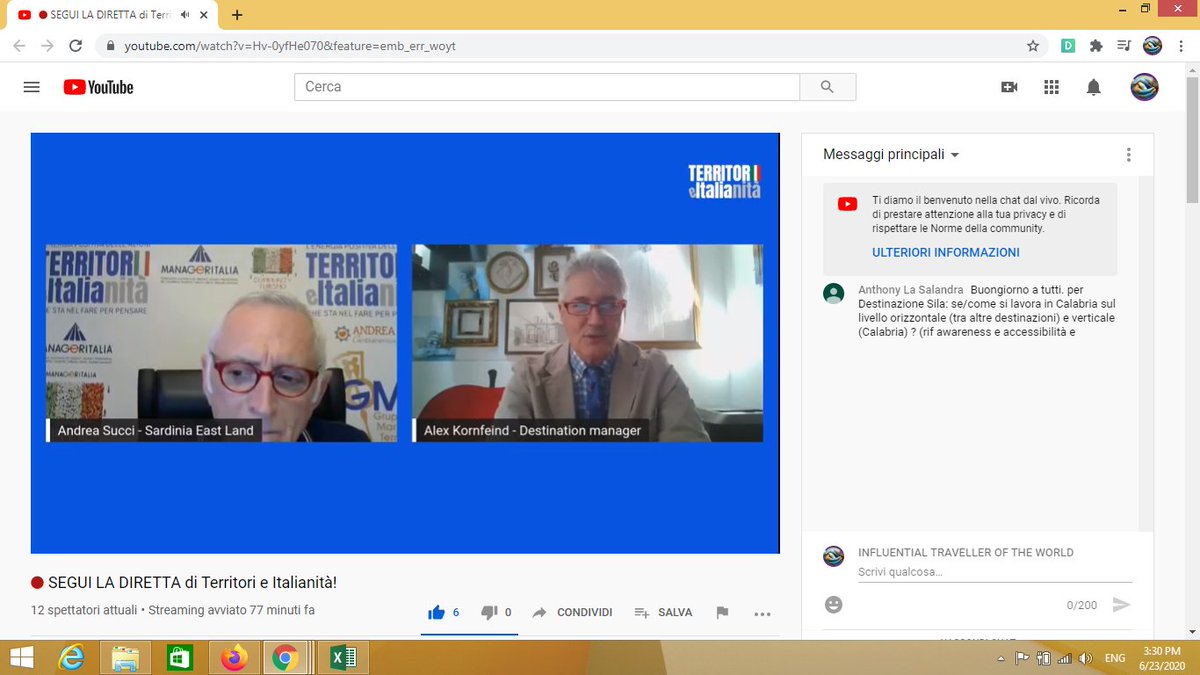Viewport: 1200px width, 675px height.
Task: Click the CONDIVIDI share button
Action: click(572, 612)
